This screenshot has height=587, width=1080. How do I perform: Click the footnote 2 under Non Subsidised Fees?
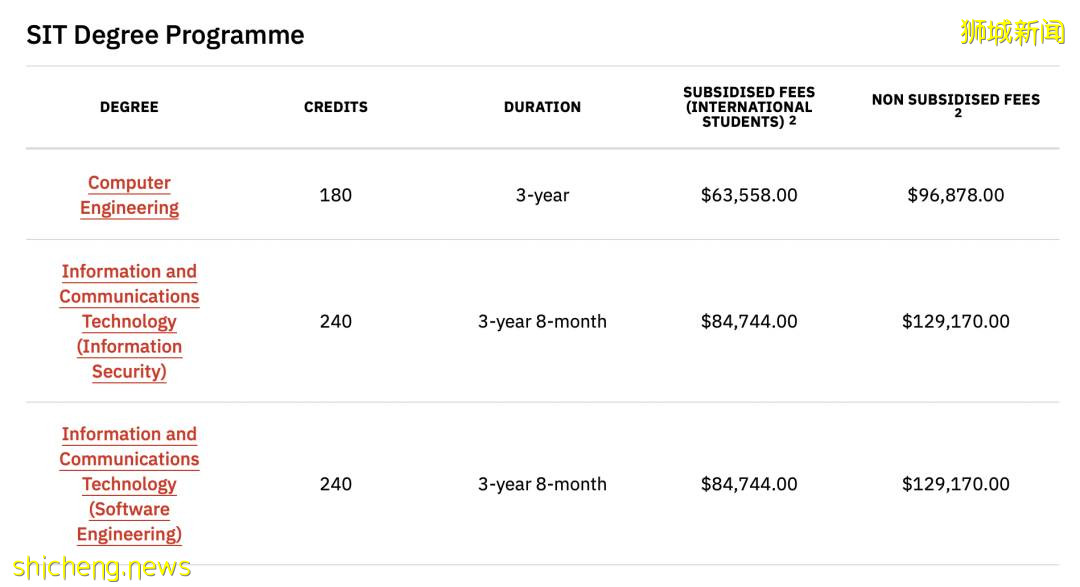click(x=957, y=114)
